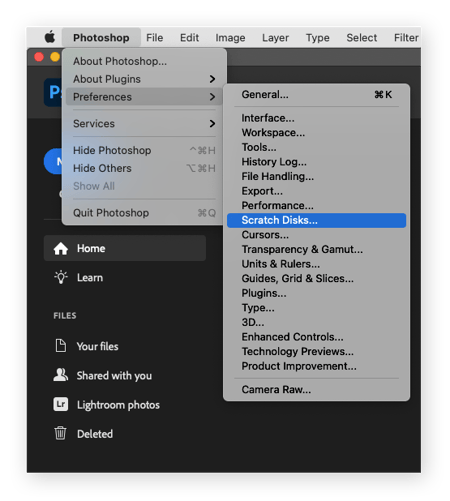The height and width of the screenshot is (501, 450).
Task: Select the Preferences menu entry
Action: [144, 97]
